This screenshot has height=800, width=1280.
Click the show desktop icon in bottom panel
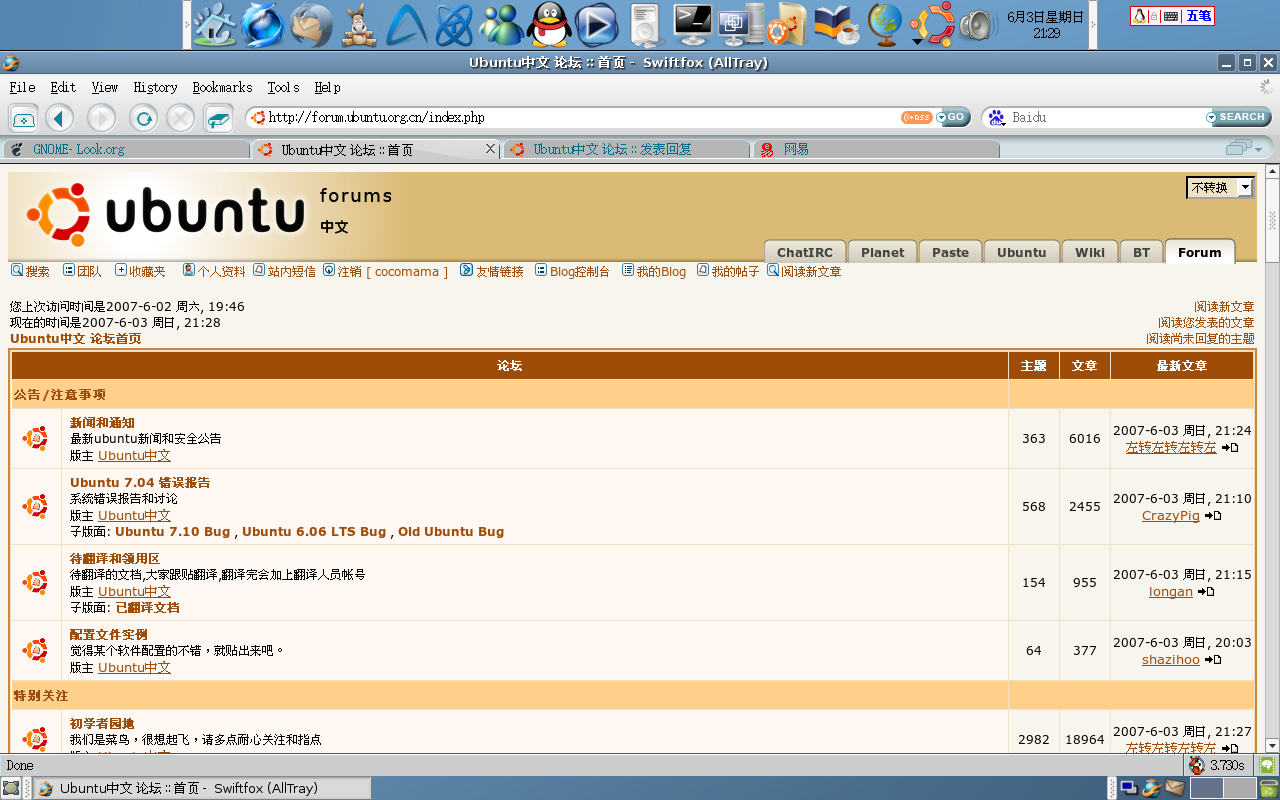[x=10, y=788]
